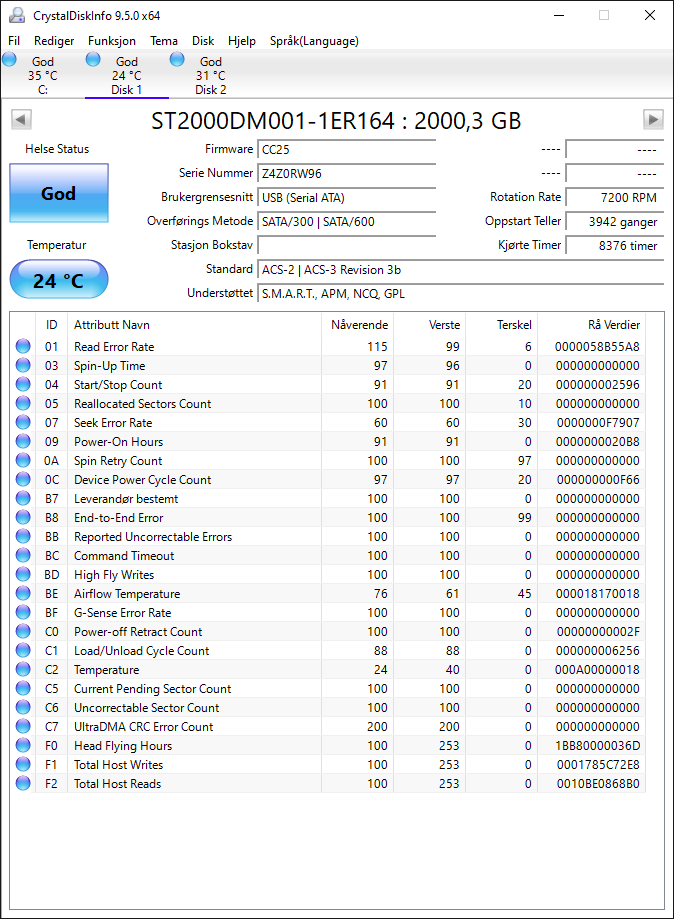
Task: Click the Rå Verdier column header
Action: pyautogui.click(x=614, y=325)
